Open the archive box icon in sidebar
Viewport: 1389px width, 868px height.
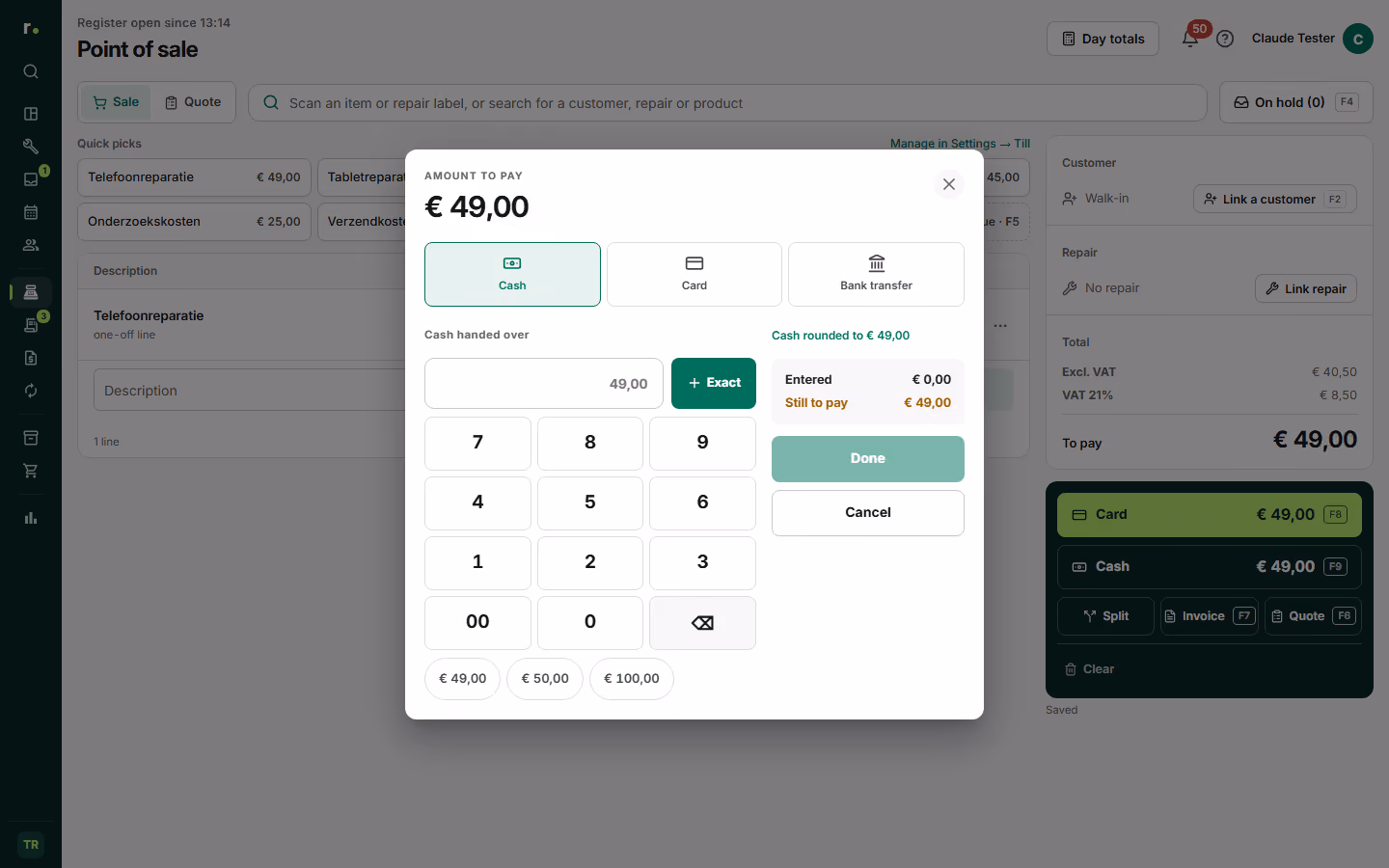tap(31, 438)
